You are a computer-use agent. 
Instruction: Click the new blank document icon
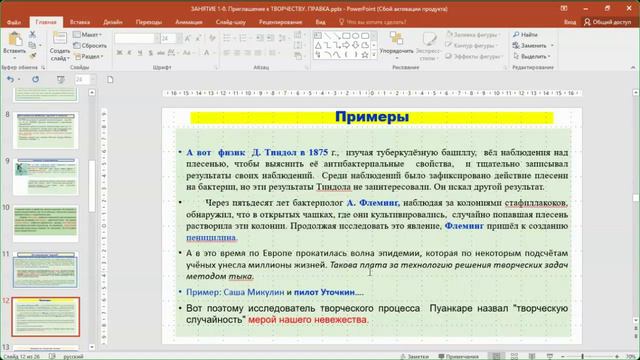pyautogui.click(x=110, y=80)
